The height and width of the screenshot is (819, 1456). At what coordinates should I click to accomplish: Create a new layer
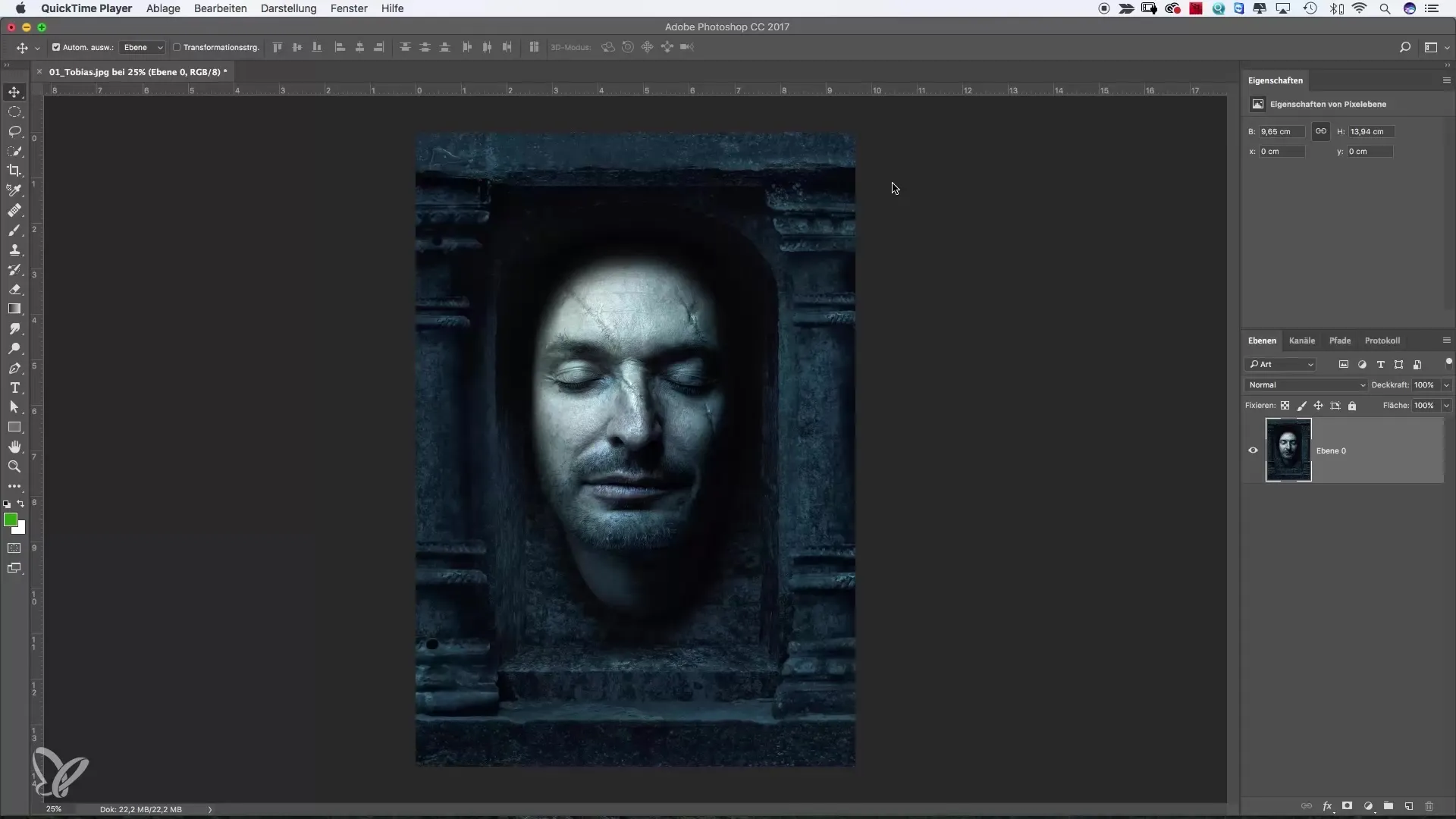pos(1409,806)
